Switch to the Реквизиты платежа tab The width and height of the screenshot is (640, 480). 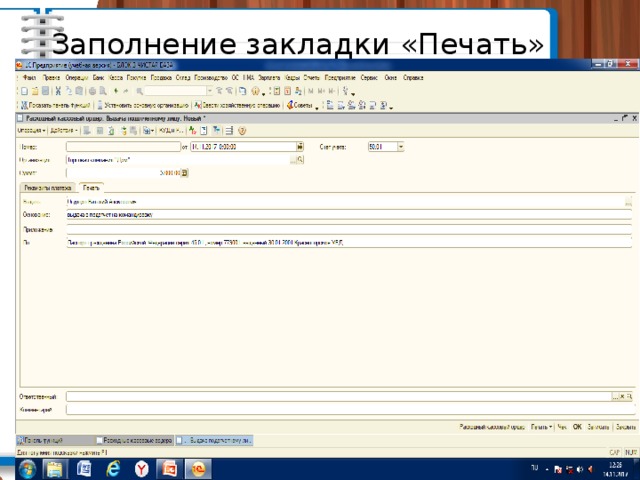pos(47,188)
